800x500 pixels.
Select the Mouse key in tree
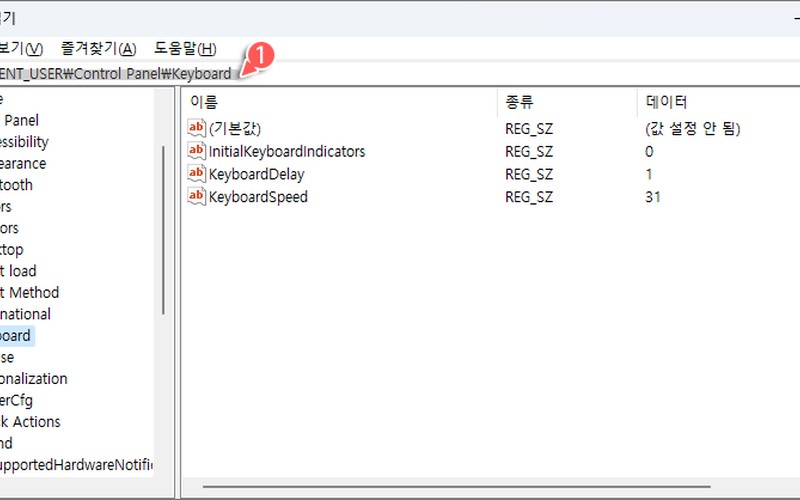click(7, 357)
